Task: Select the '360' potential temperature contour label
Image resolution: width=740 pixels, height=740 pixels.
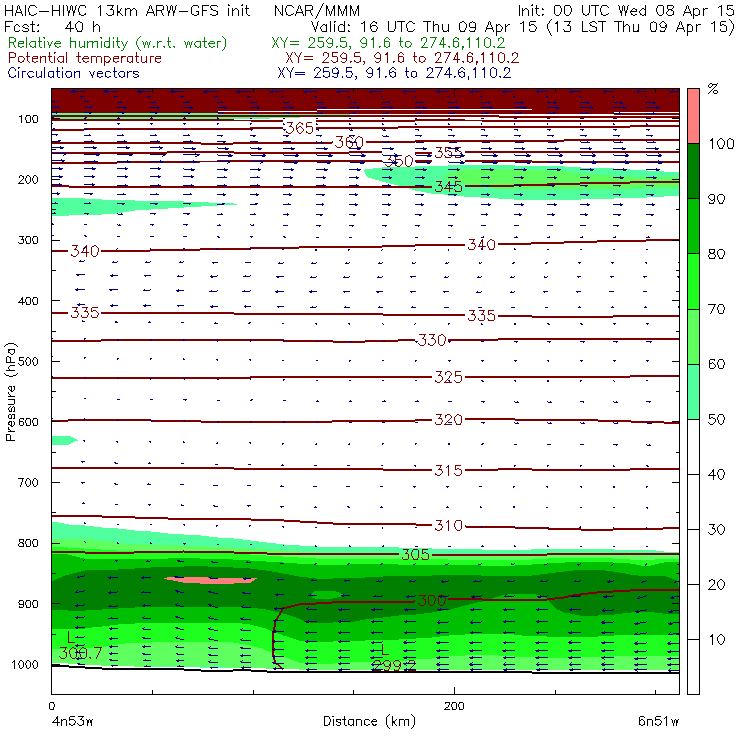Action: coord(349,142)
